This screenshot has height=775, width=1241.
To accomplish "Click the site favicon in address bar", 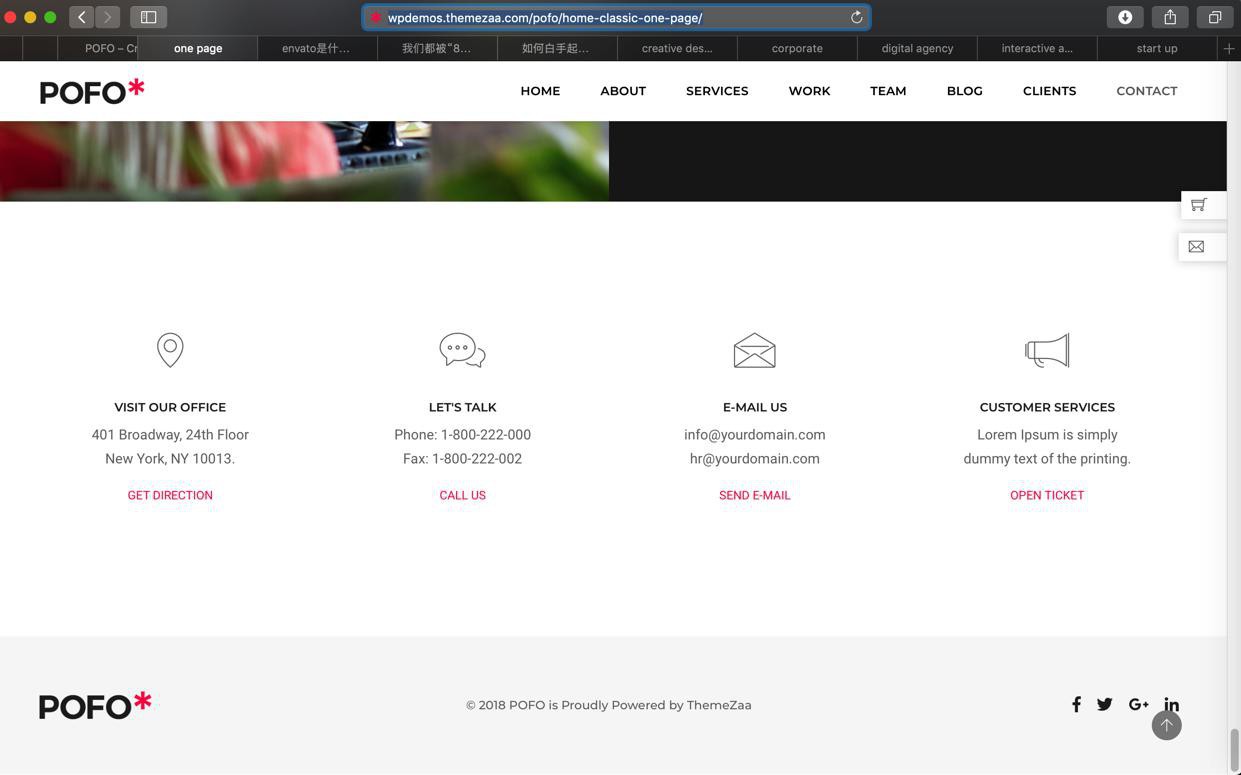I will (377, 17).
